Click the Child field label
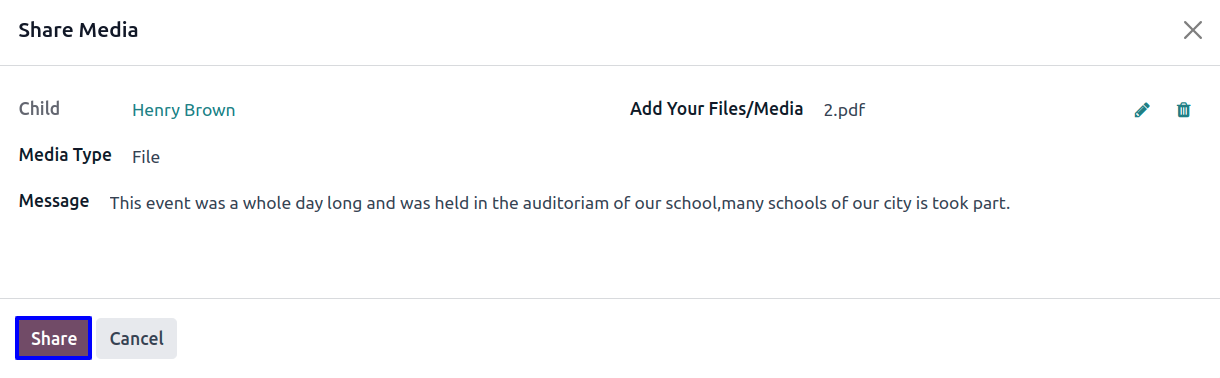The image size is (1220, 378). (39, 108)
